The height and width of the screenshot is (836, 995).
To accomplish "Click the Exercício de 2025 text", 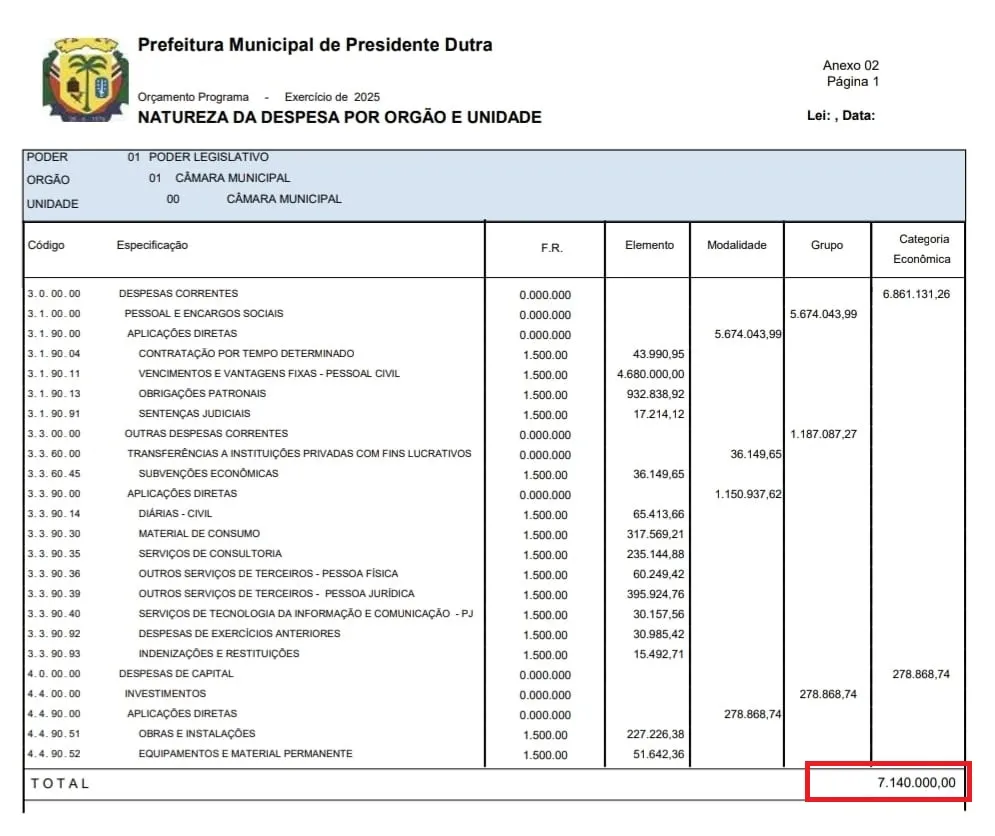I will (x=332, y=97).
